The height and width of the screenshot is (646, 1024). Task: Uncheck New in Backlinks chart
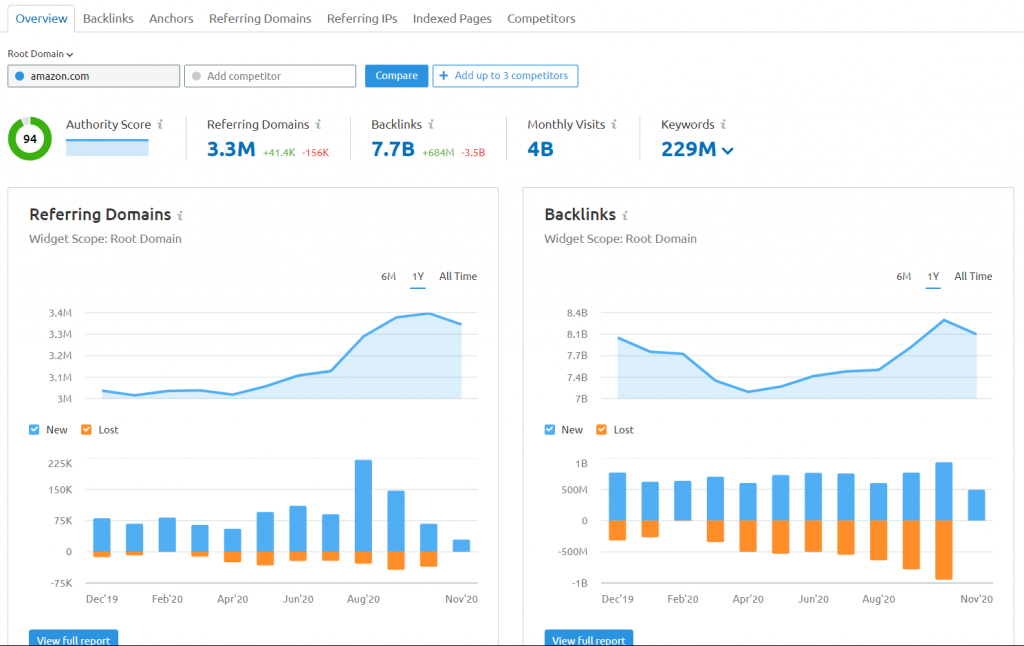(549, 430)
